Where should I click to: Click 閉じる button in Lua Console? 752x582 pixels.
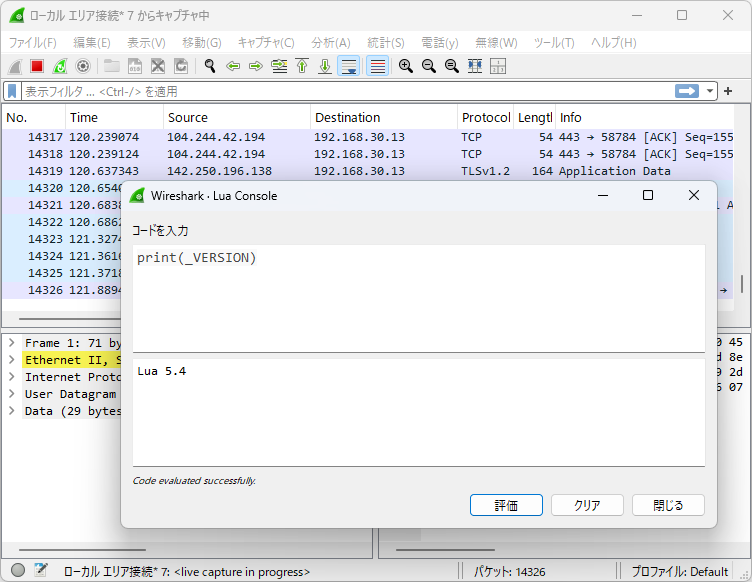pos(669,505)
